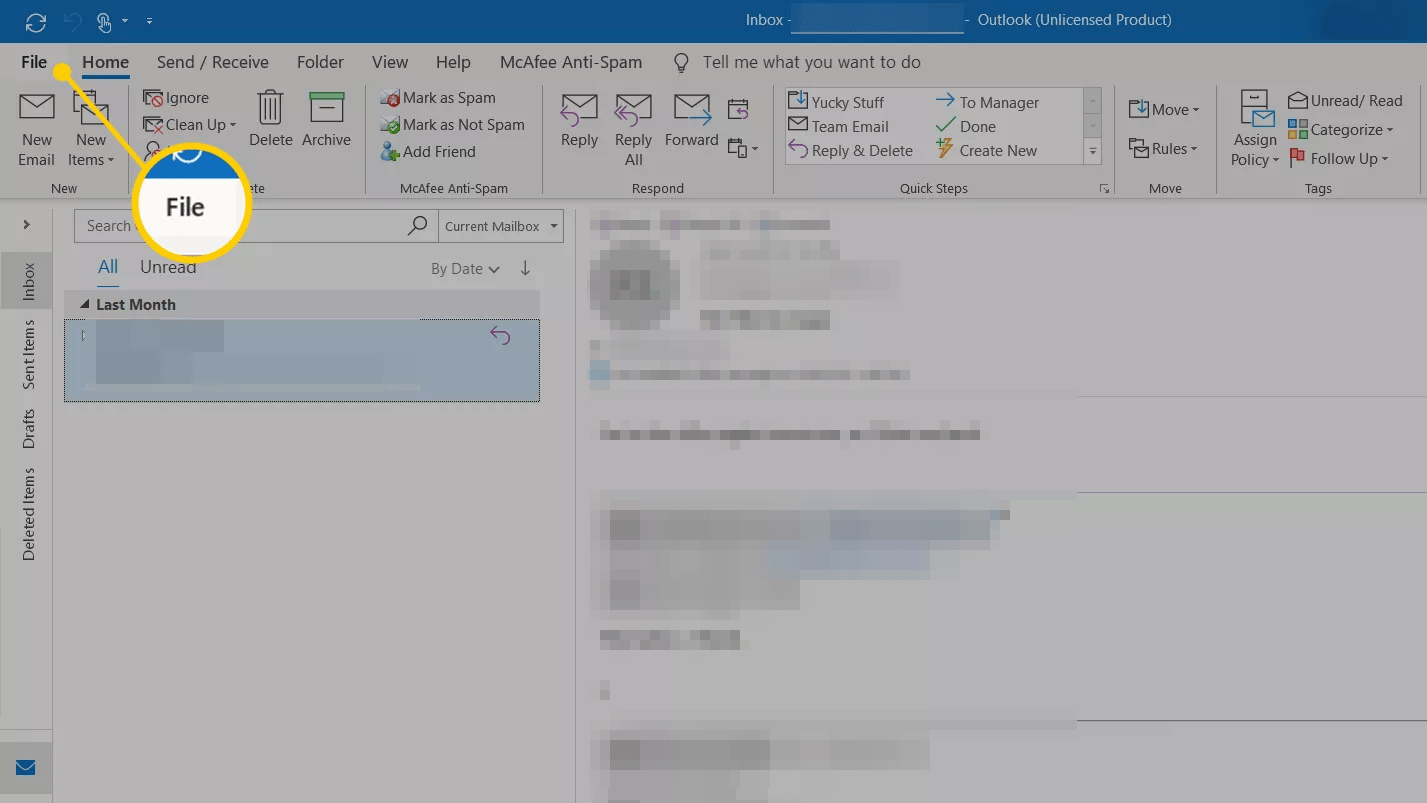Click Reply All in Respond group
The height and width of the screenshot is (803, 1427).
pyautogui.click(x=633, y=130)
